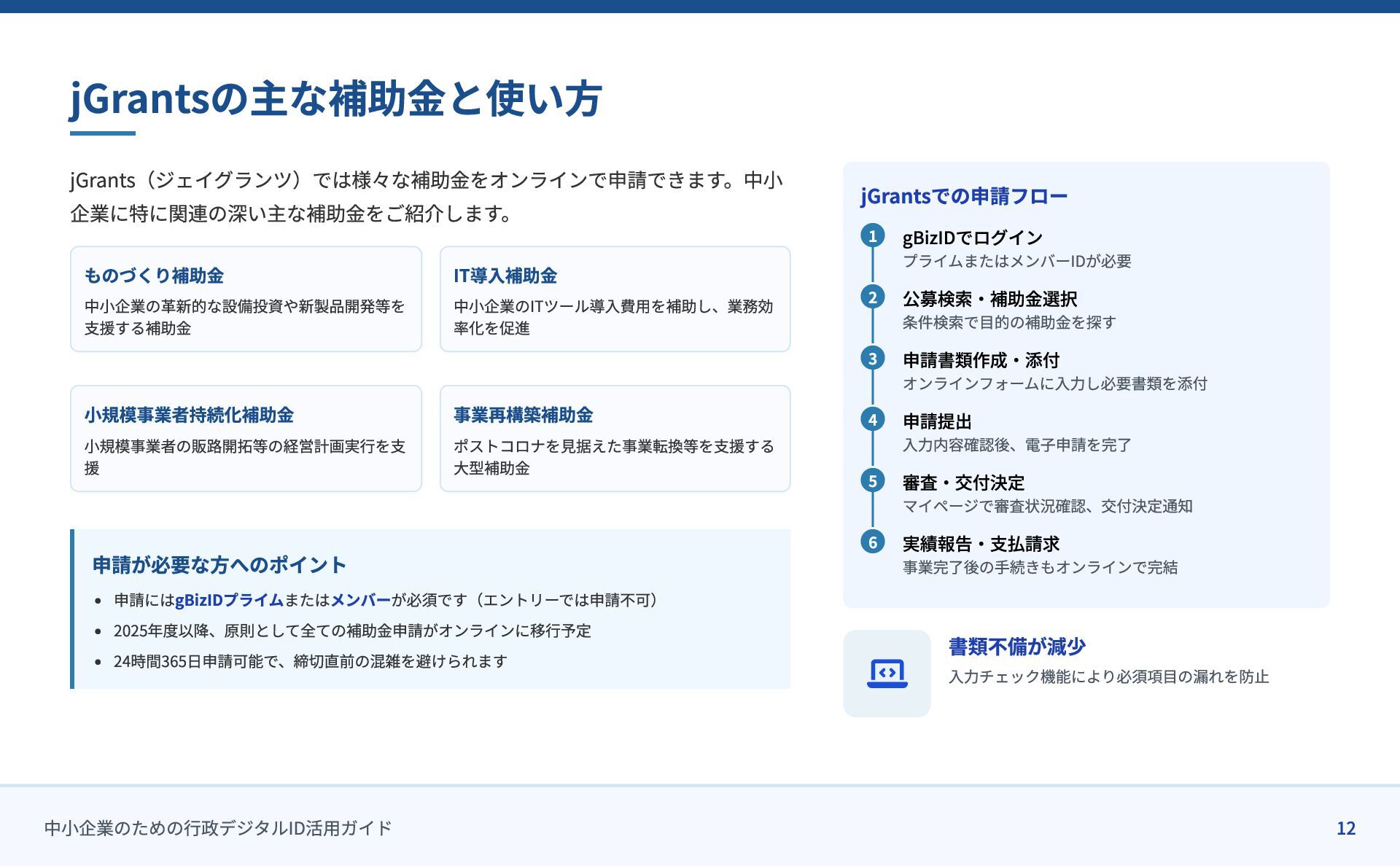Viewport: 1400px width, 866px height.
Task: Click the 申請が必要な方へのポイント heading
Action: (219, 565)
